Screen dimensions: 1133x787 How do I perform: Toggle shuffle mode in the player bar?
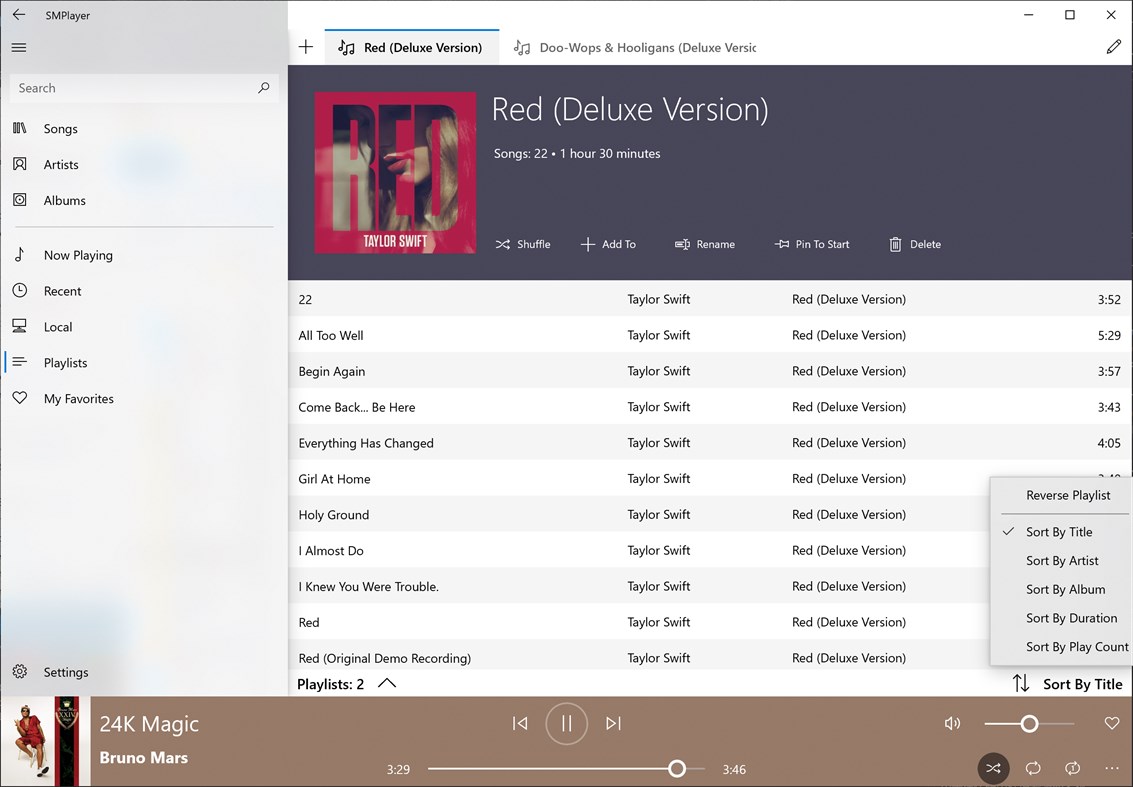(993, 768)
